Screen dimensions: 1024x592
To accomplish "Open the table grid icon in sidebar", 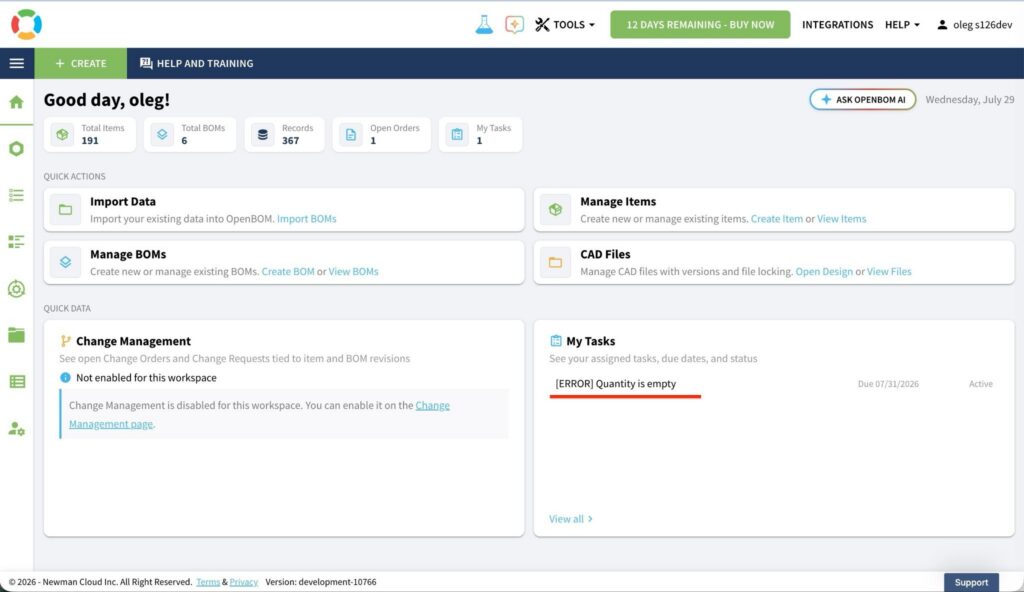I will click(17, 382).
